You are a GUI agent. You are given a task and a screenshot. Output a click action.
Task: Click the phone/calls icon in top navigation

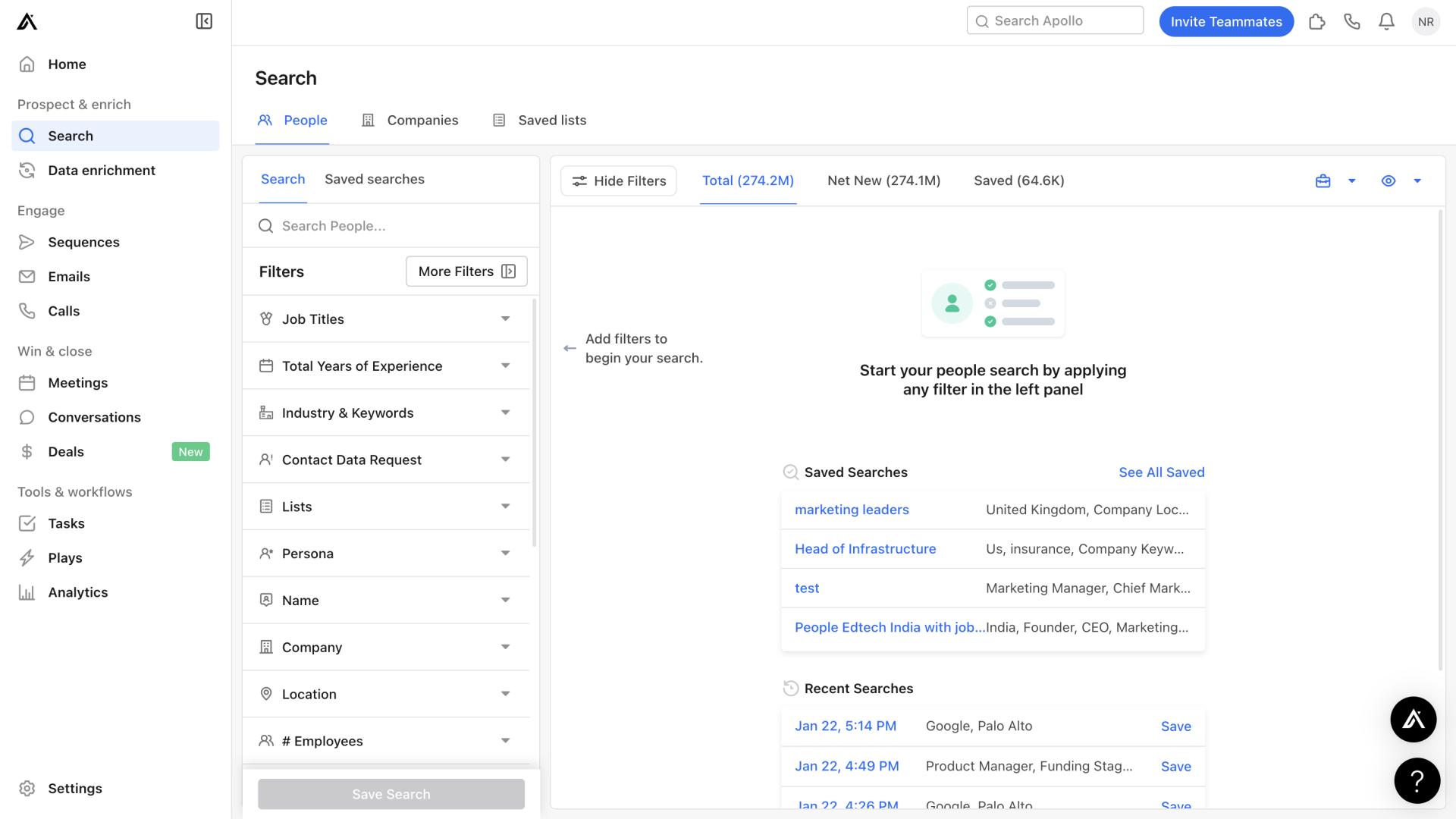tap(1351, 21)
